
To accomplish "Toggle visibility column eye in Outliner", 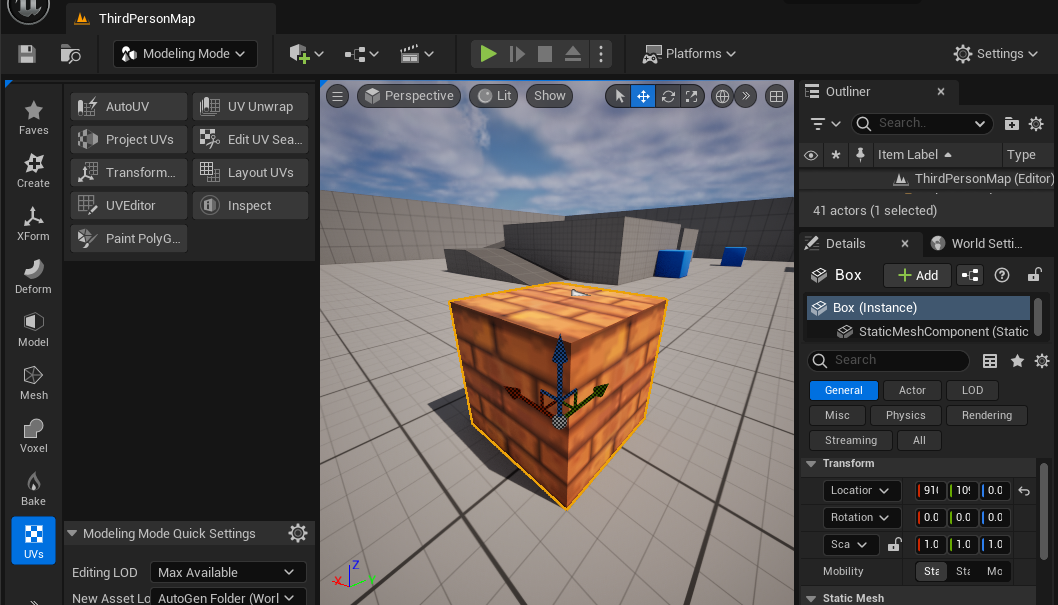I will [811, 155].
